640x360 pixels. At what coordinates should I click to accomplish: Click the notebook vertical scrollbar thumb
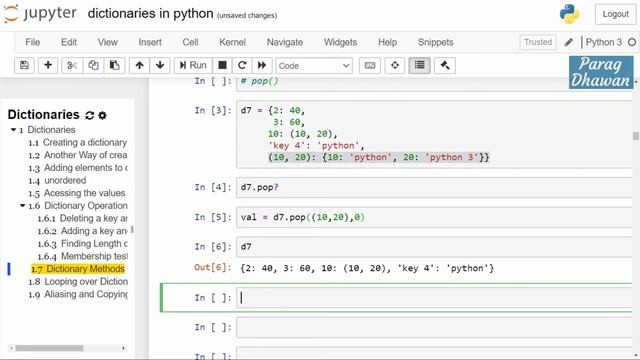click(636, 136)
